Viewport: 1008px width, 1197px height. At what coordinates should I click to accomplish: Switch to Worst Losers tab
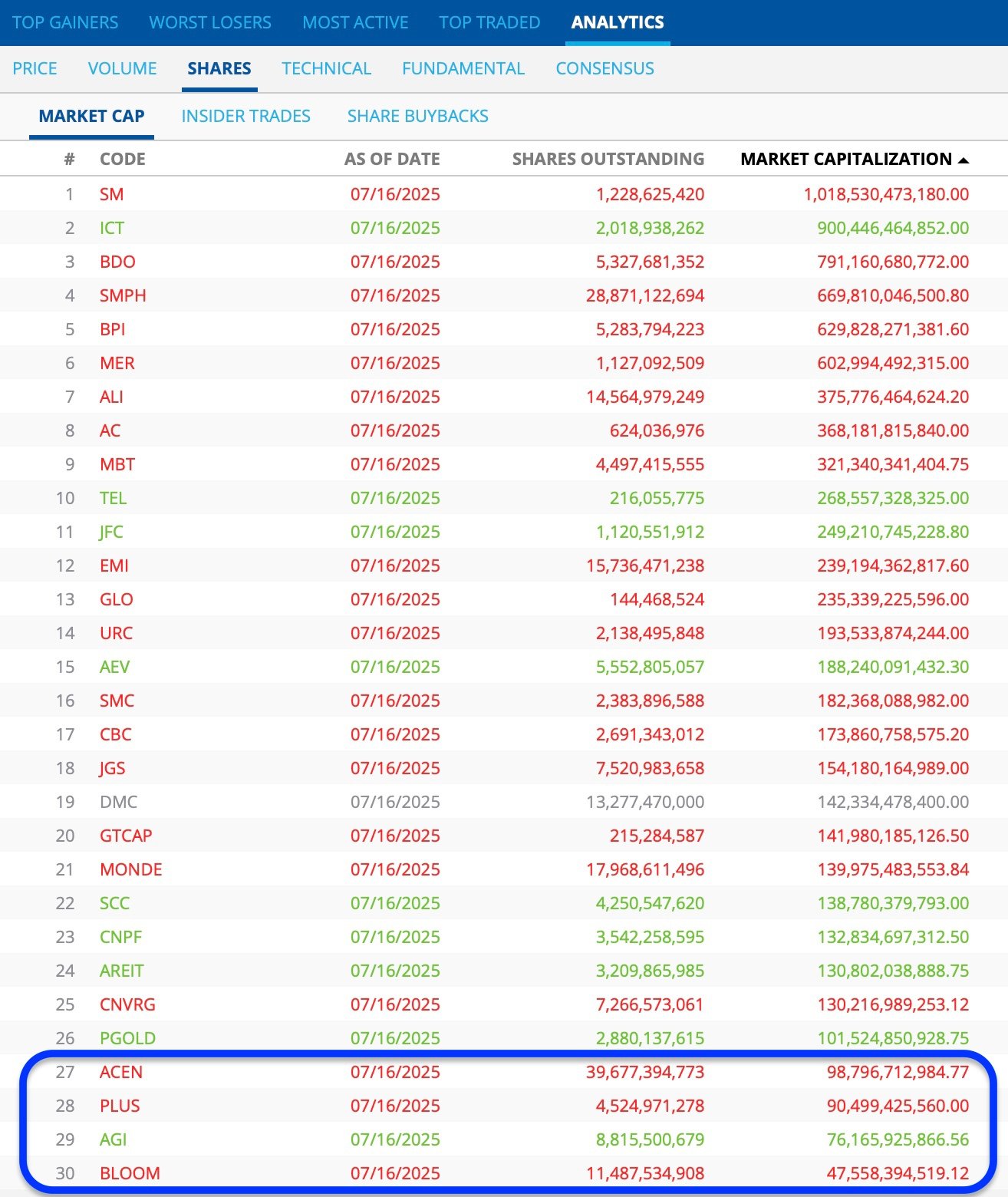[x=210, y=22]
